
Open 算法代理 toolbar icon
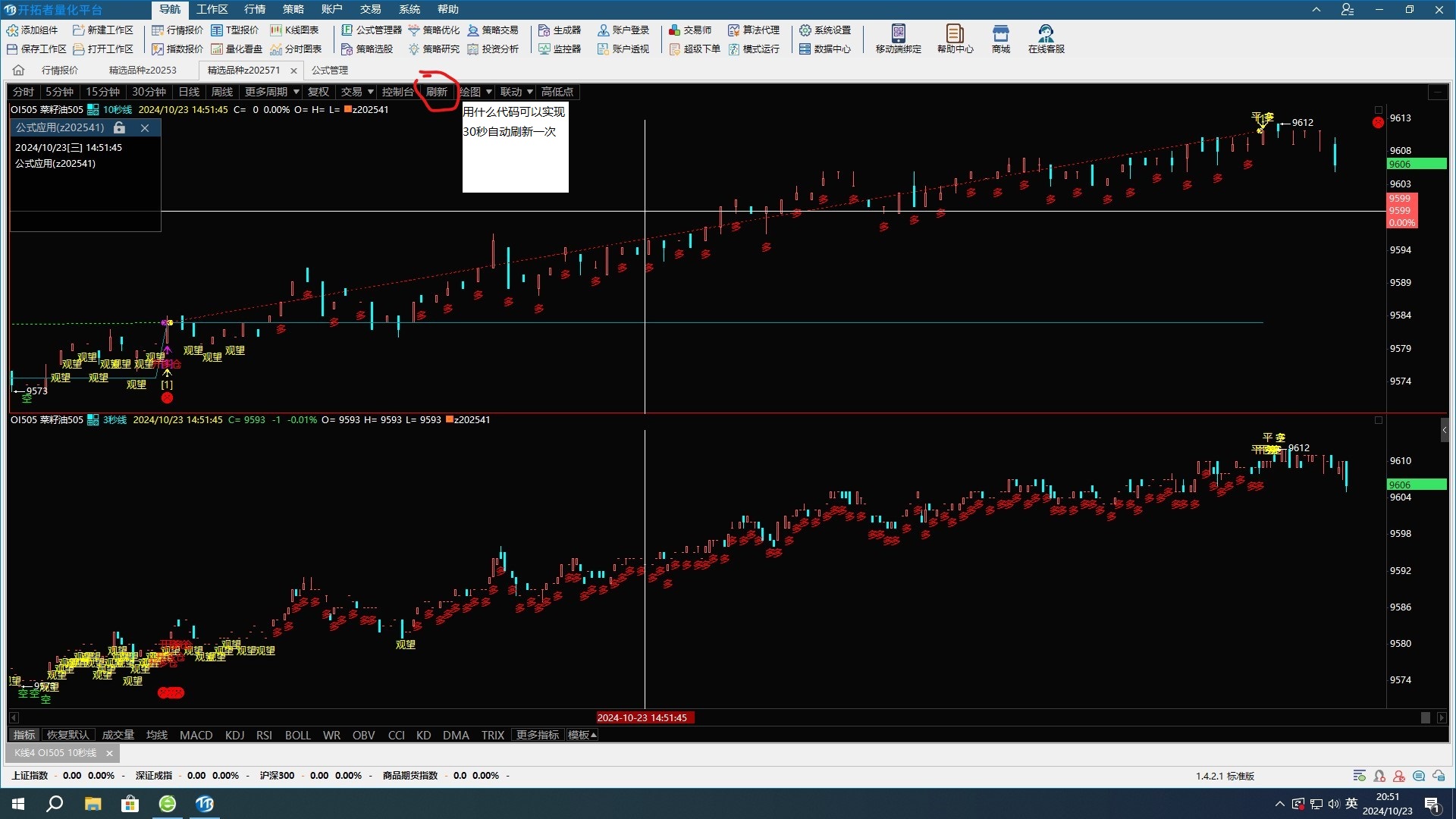pyautogui.click(x=734, y=30)
